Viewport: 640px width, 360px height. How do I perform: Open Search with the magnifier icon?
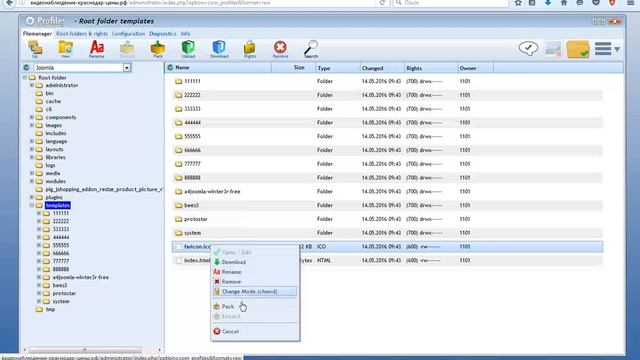click(311, 49)
